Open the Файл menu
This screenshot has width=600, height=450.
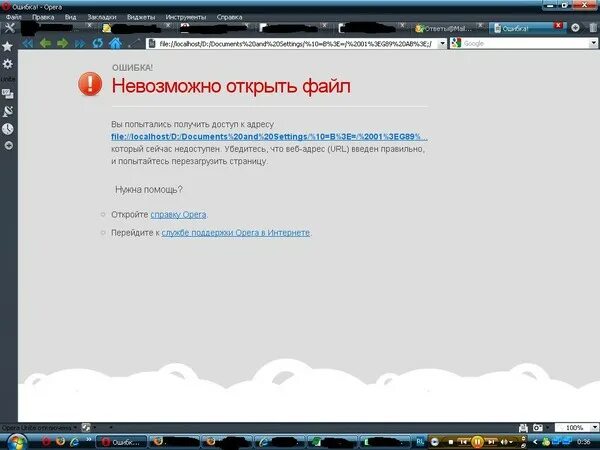coord(13,17)
